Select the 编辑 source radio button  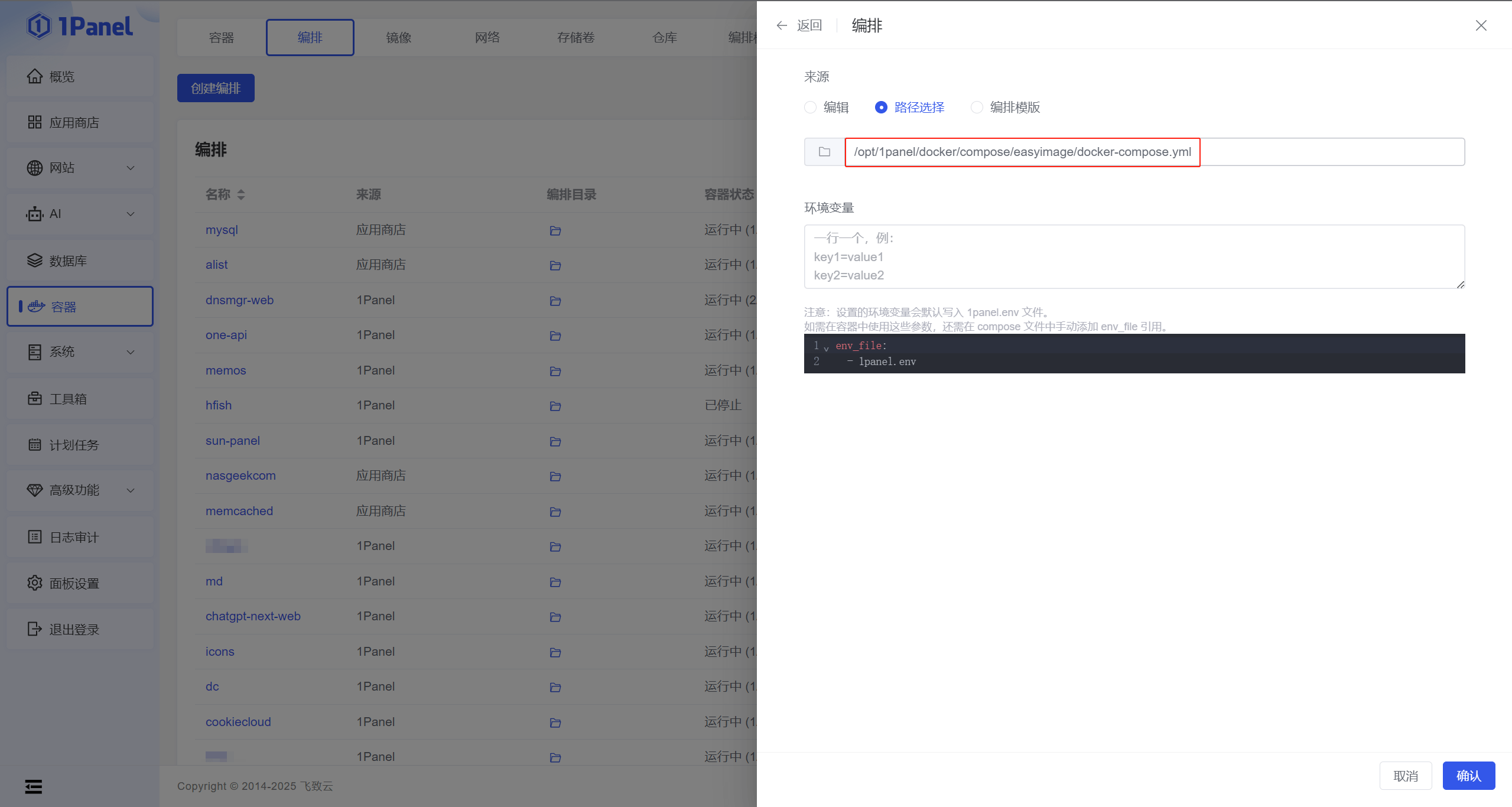pos(811,108)
